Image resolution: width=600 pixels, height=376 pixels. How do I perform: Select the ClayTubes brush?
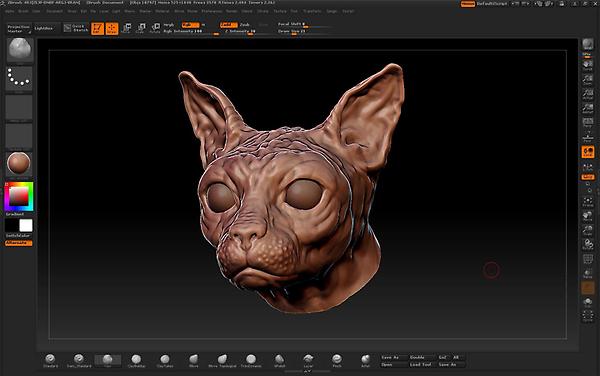click(165, 360)
